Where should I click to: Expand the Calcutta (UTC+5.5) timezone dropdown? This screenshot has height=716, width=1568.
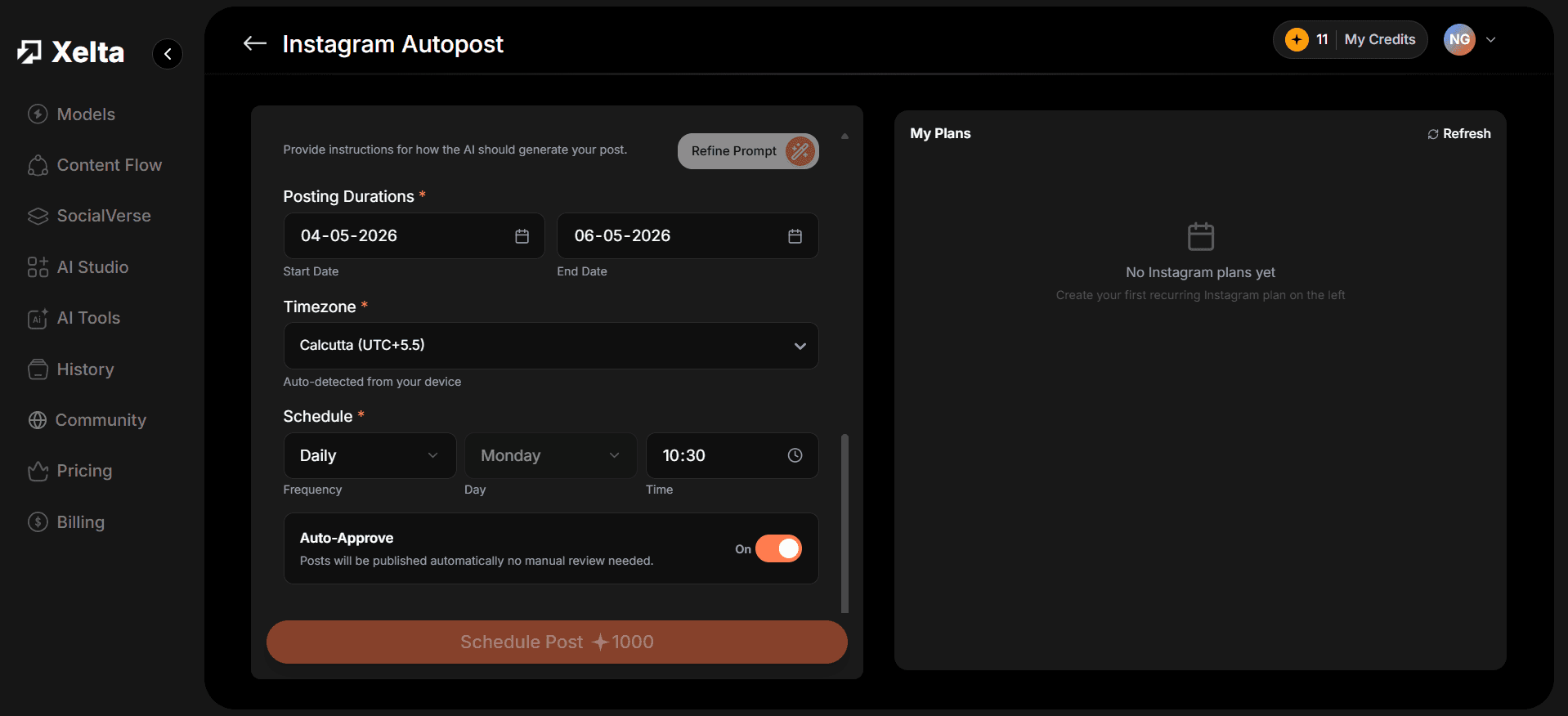[551, 346]
